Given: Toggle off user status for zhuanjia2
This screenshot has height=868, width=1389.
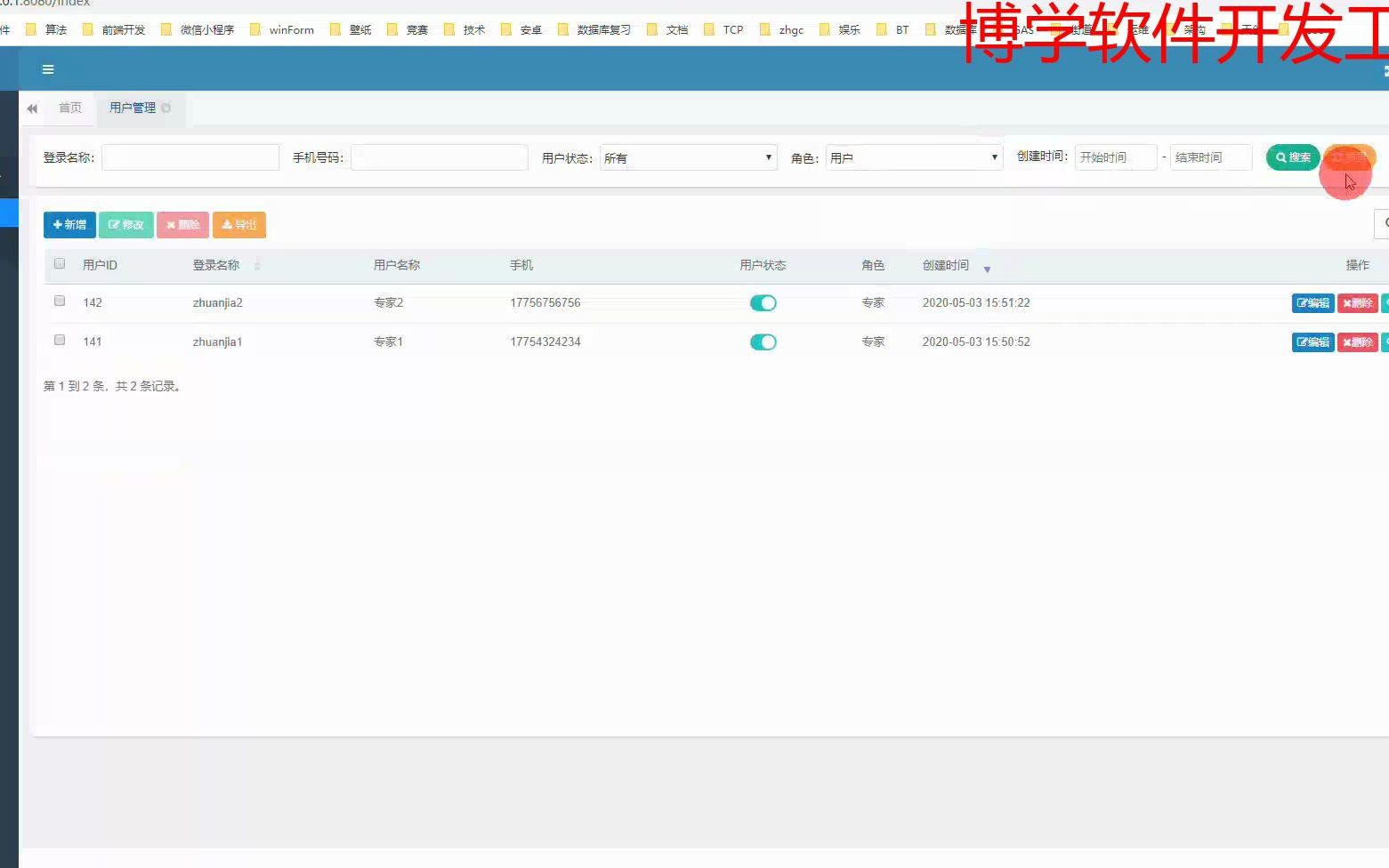Looking at the screenshot, I should click(763, 302).
